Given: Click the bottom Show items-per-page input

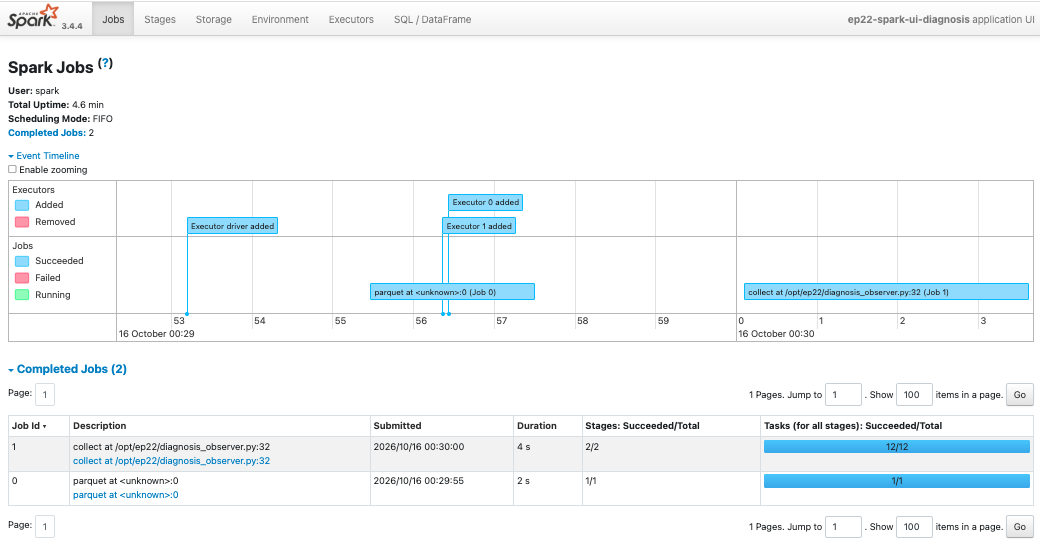Looking at the screenshot, I should pos(914,527).
